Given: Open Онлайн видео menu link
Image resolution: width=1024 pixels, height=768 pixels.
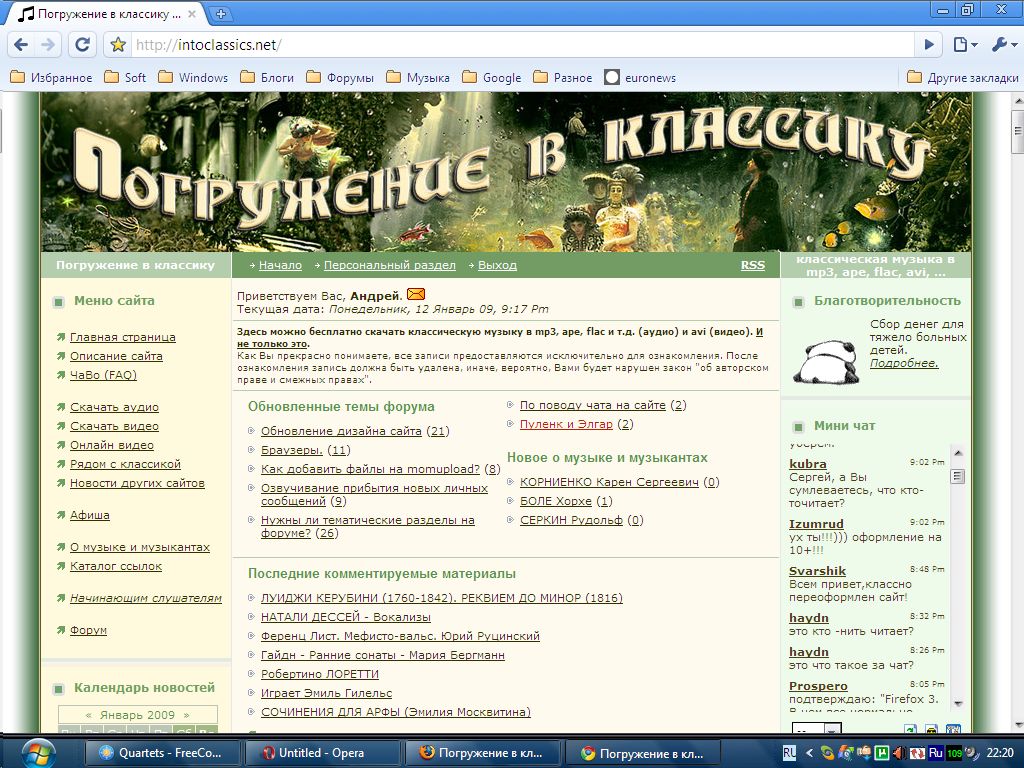Looking at the screenshot, I should pos(112,445).
